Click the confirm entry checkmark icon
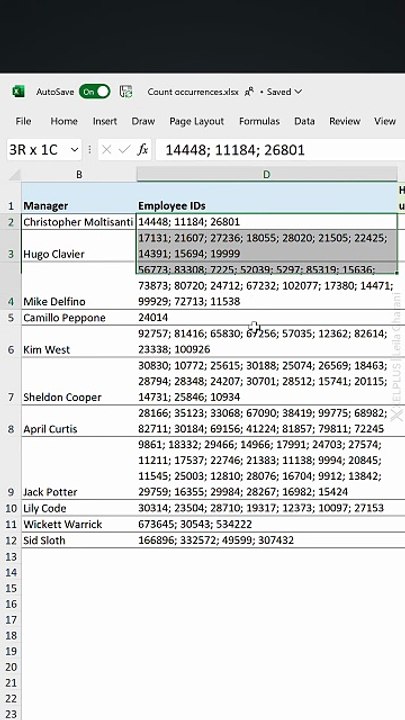 124,150
